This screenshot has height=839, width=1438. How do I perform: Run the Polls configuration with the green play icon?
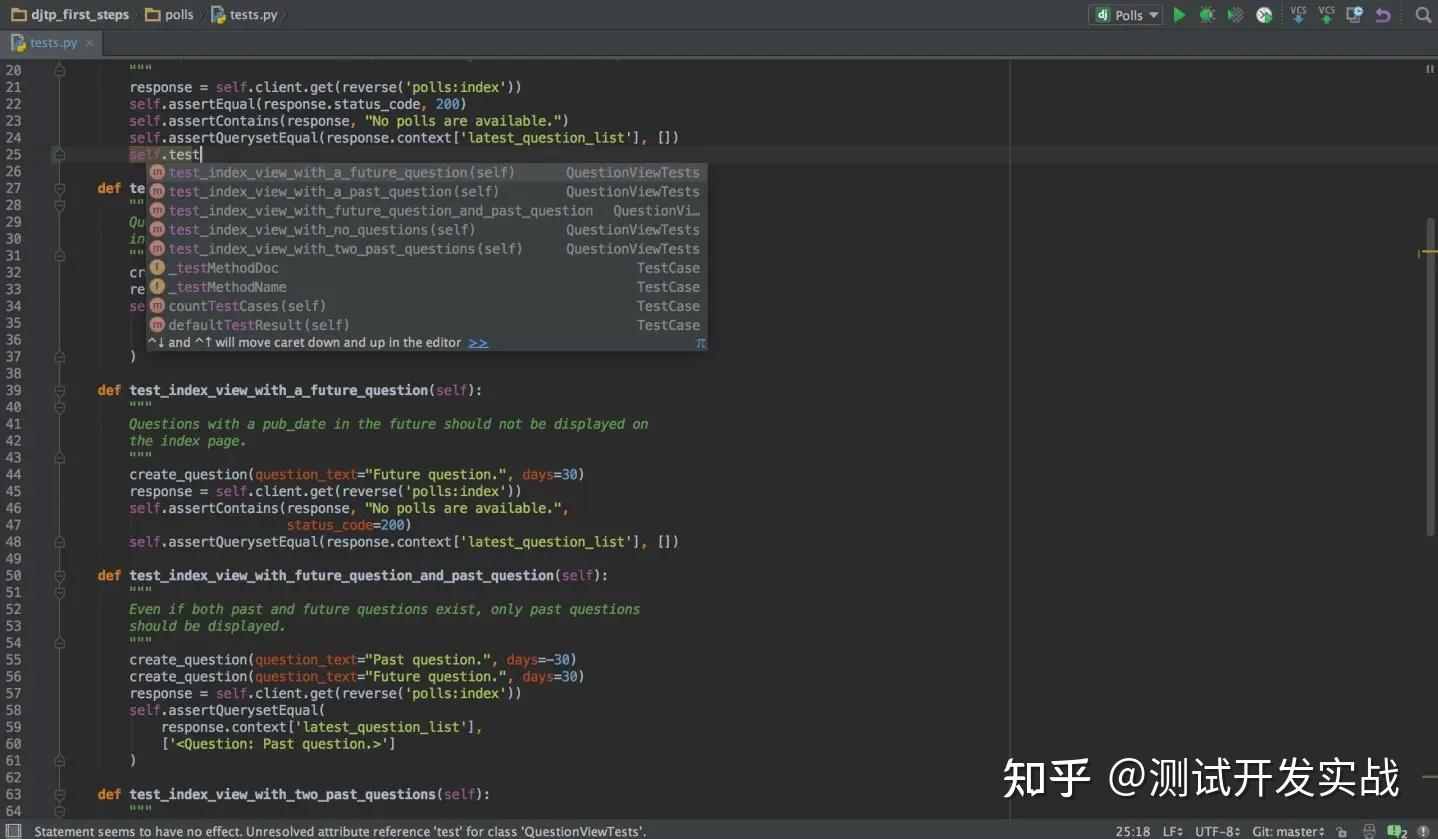coord(1180,15)
